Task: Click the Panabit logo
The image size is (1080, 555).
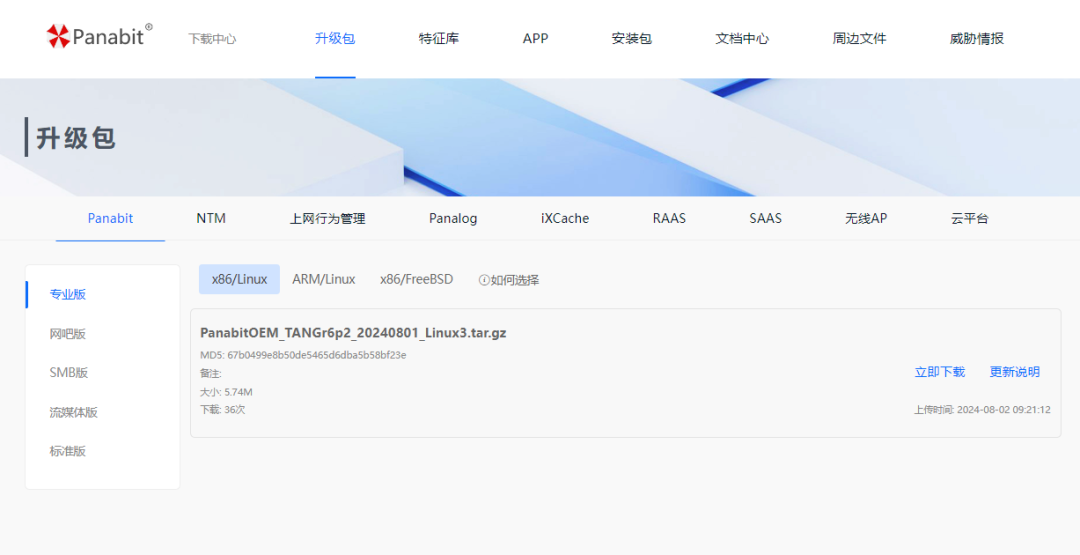Action: (x=99, y=36)
